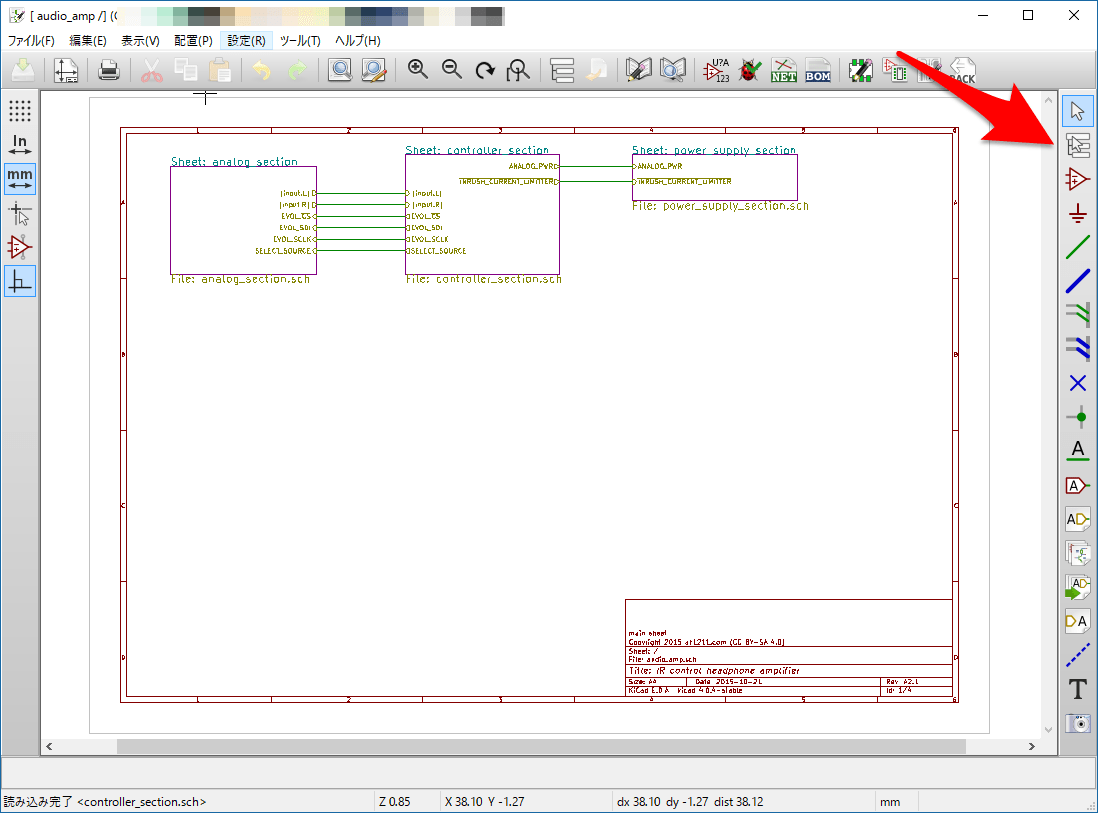Open the ファイル(F) menu

(31, 41)
